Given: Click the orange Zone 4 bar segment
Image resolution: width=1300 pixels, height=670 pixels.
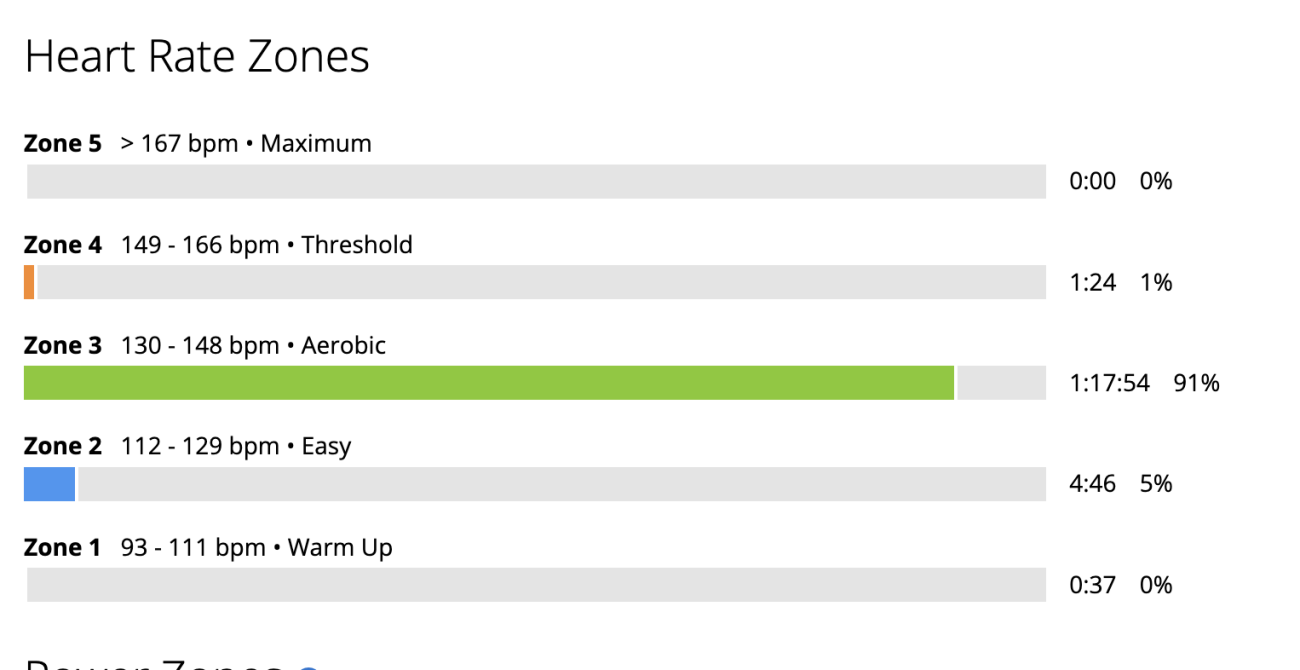Looking at the screenshot, I should [29, 282].
